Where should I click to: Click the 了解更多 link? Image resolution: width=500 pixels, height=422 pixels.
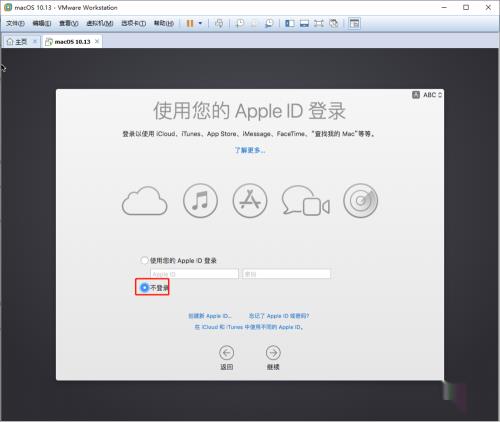tap(250, 150)
